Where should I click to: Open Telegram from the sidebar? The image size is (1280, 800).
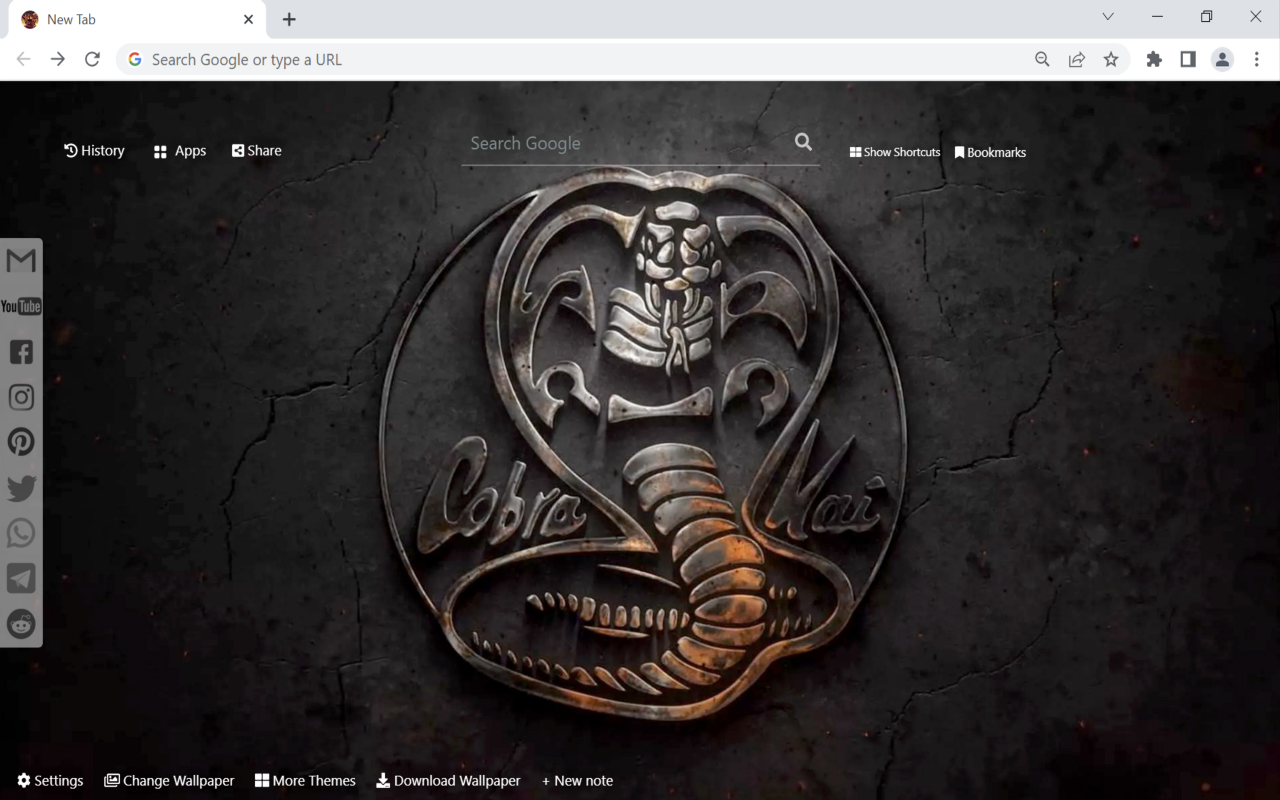pos(21,578)
